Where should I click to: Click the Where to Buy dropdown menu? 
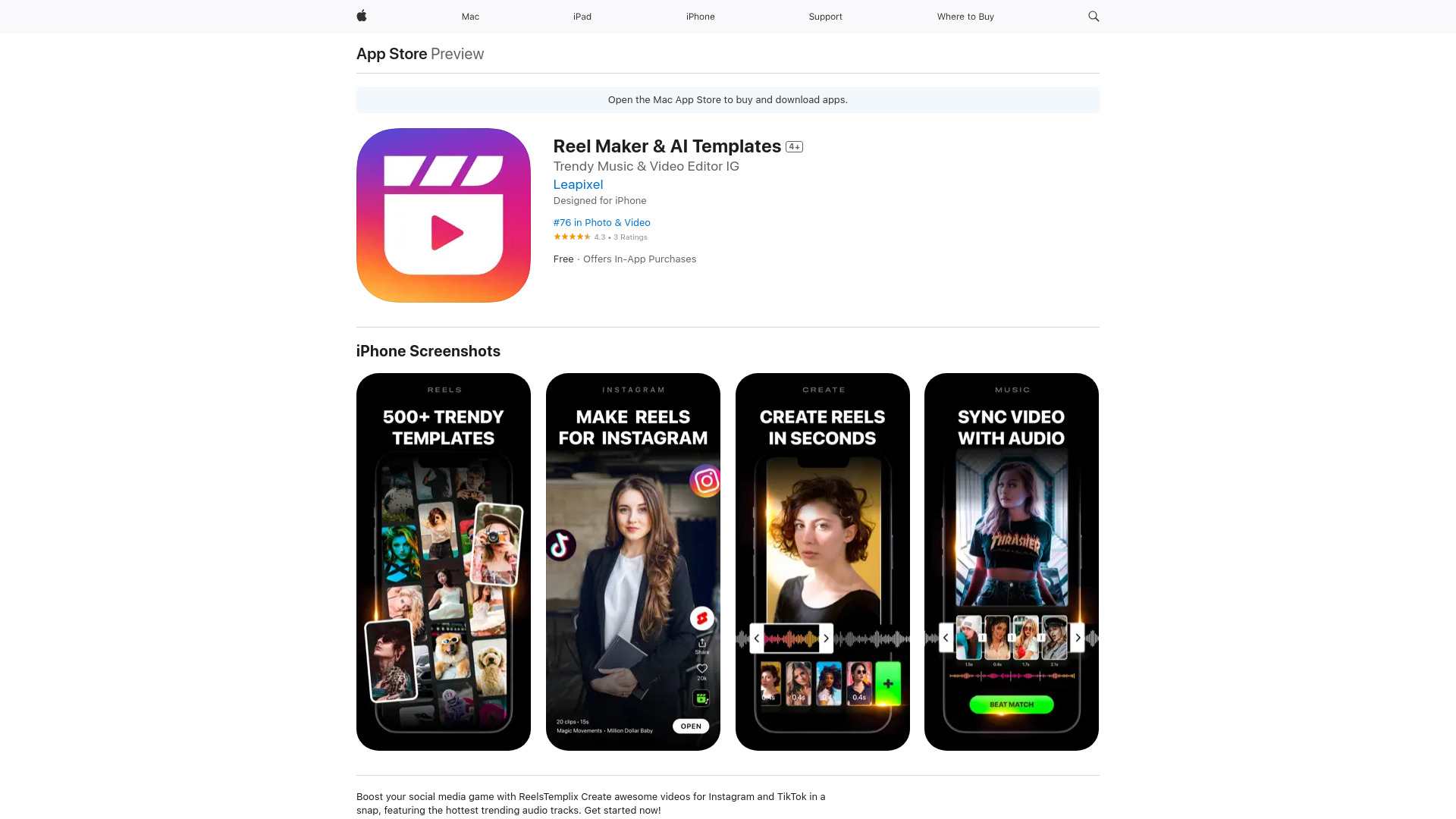tap(965, 16)
